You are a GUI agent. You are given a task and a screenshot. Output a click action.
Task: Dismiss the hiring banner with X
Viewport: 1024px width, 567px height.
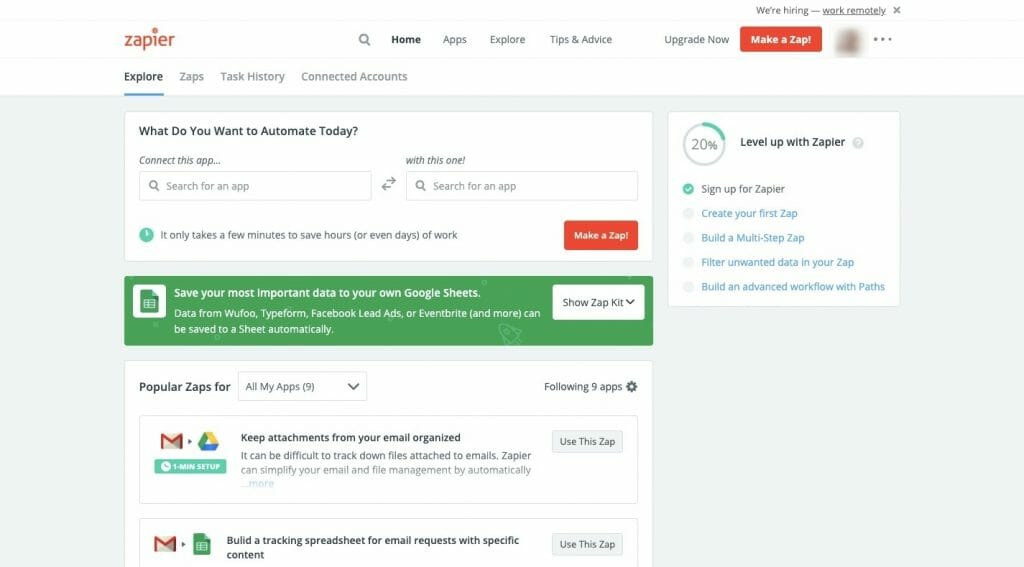(x=897, y=10)
